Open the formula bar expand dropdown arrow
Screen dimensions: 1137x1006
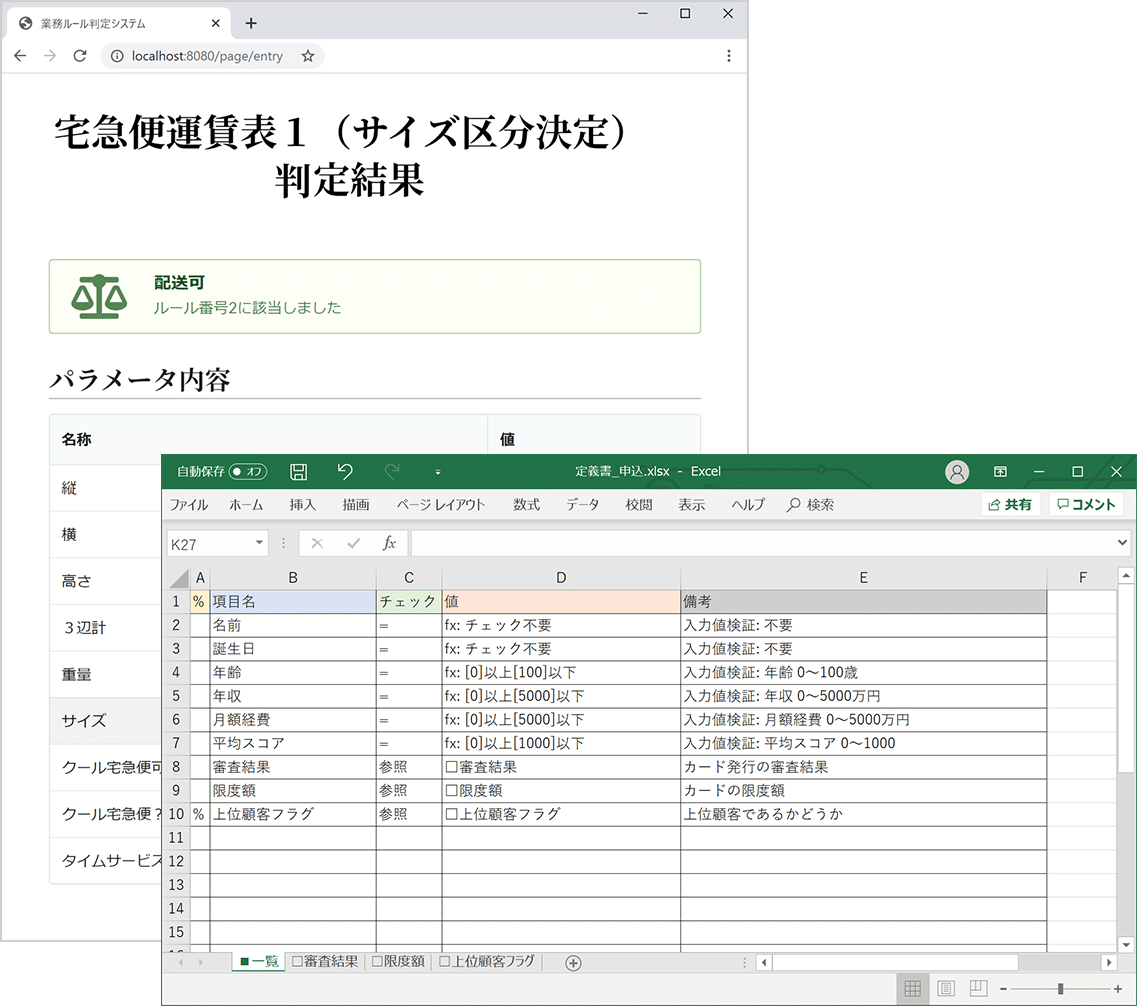1120,541
